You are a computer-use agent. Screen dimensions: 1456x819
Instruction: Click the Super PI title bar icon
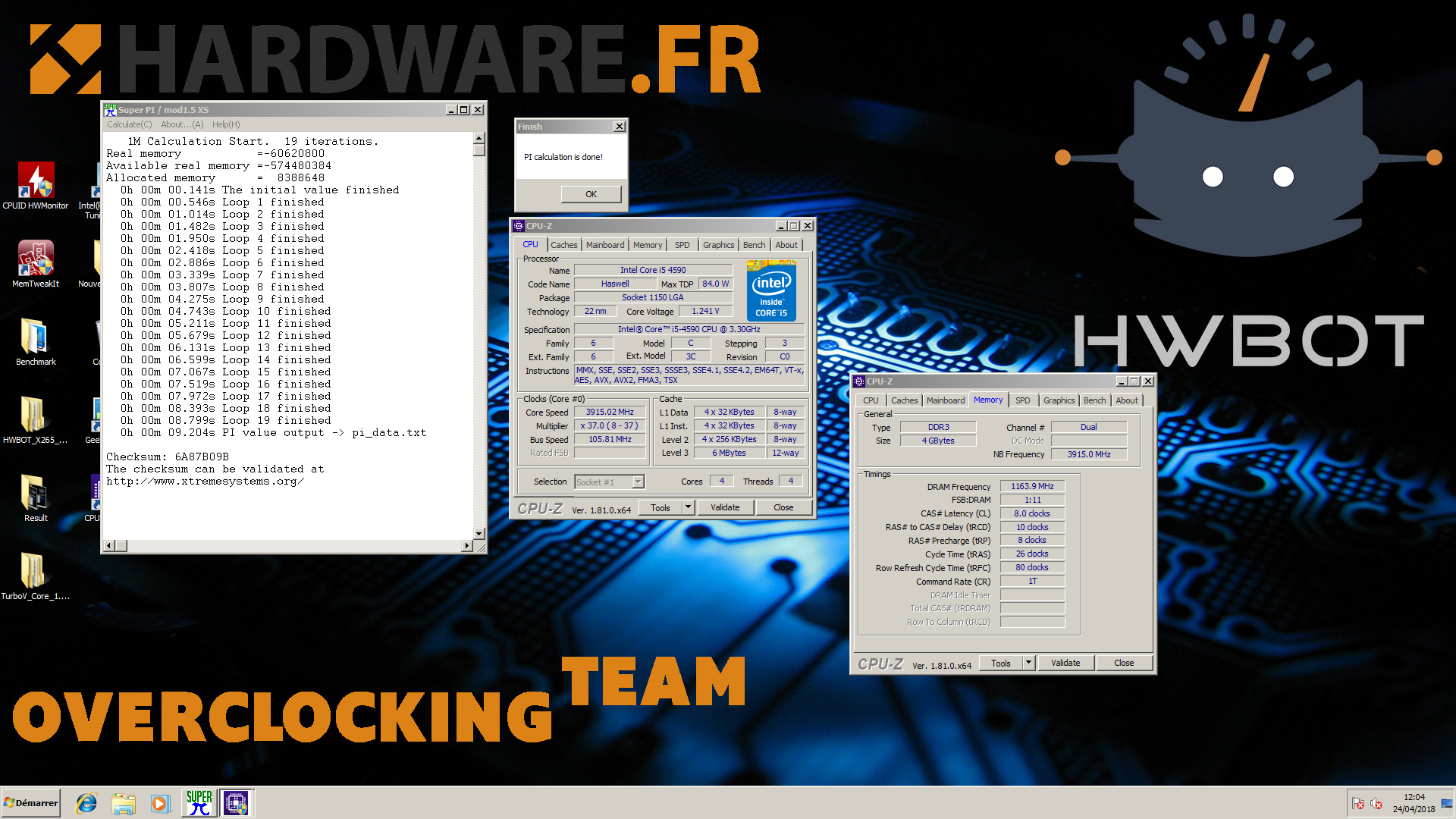coord(110,110)
